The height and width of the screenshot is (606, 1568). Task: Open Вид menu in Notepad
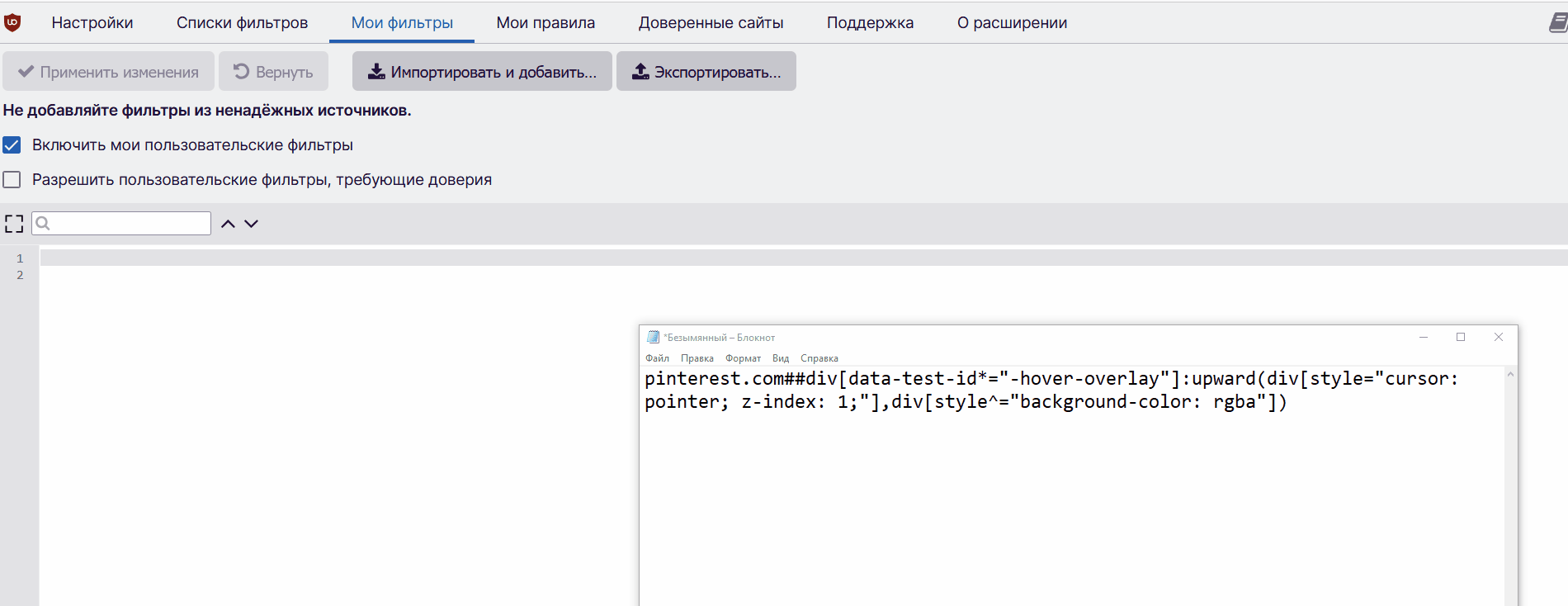tap(781, 358)
